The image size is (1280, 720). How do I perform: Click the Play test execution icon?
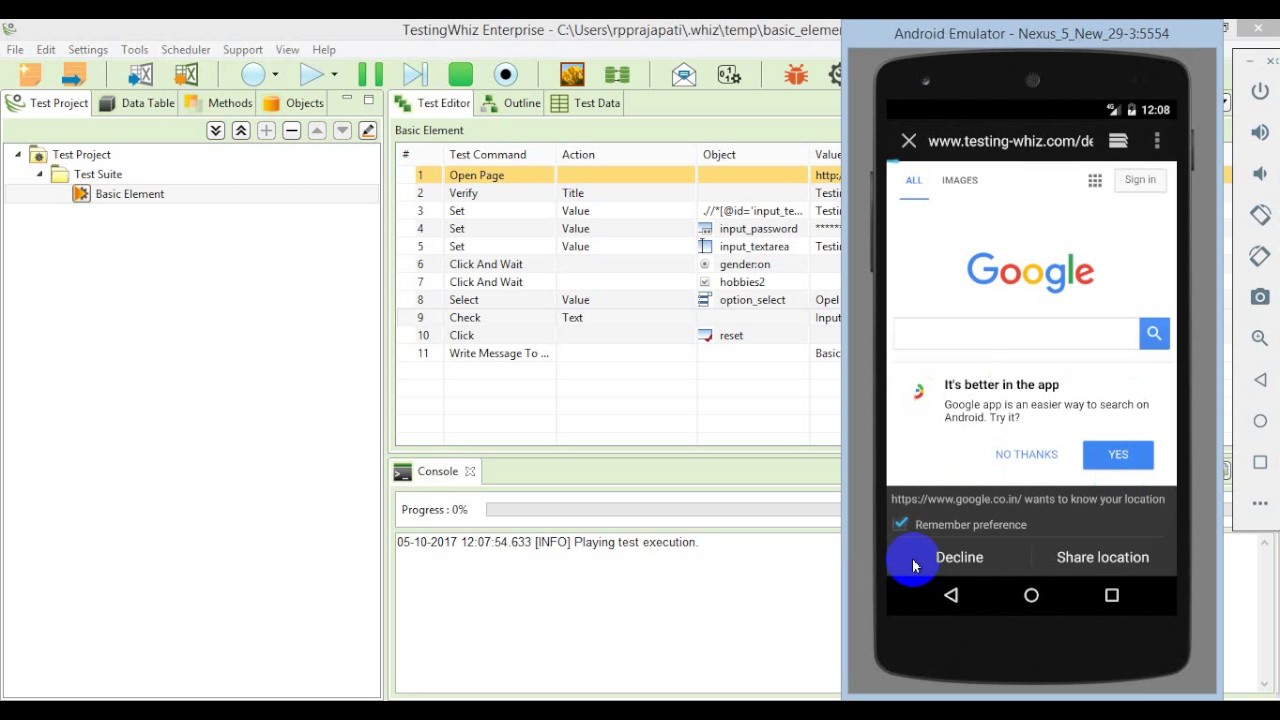(x=311, y=74)
